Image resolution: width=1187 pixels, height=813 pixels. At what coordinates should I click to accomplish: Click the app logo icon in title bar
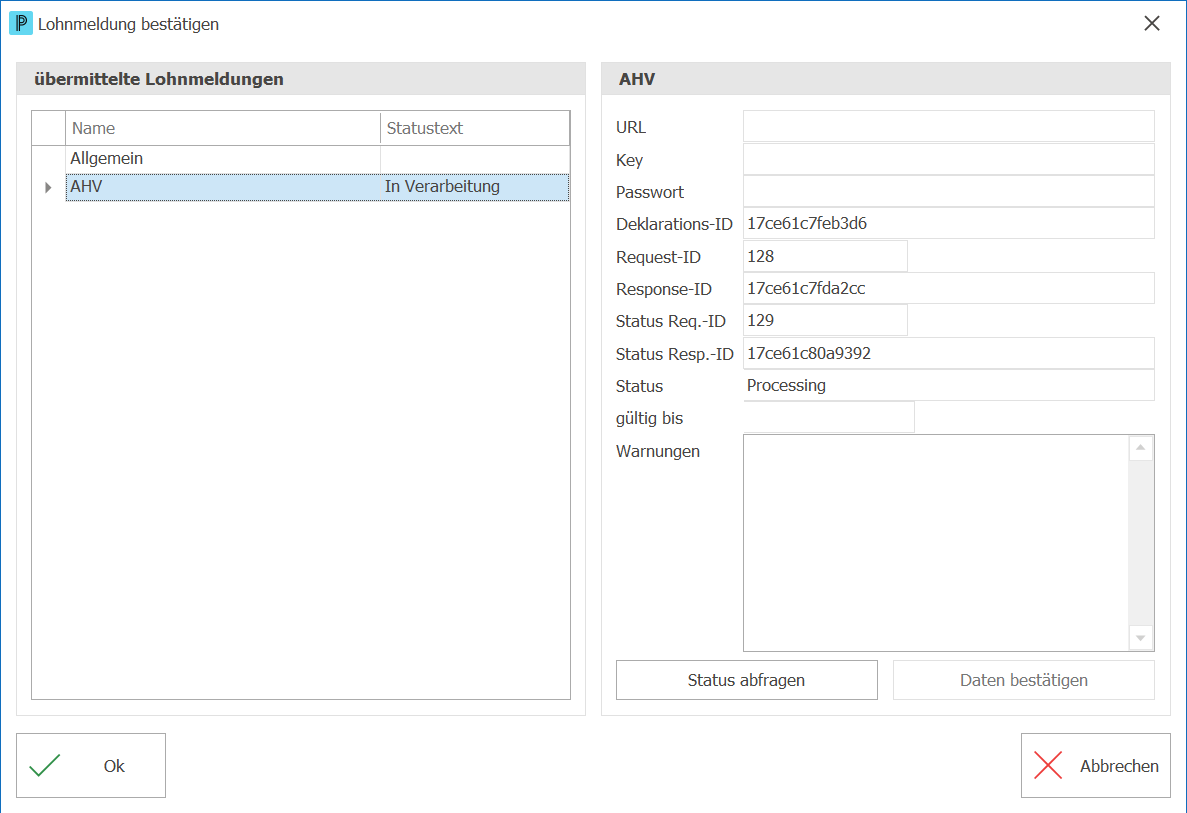pos(20,23)
